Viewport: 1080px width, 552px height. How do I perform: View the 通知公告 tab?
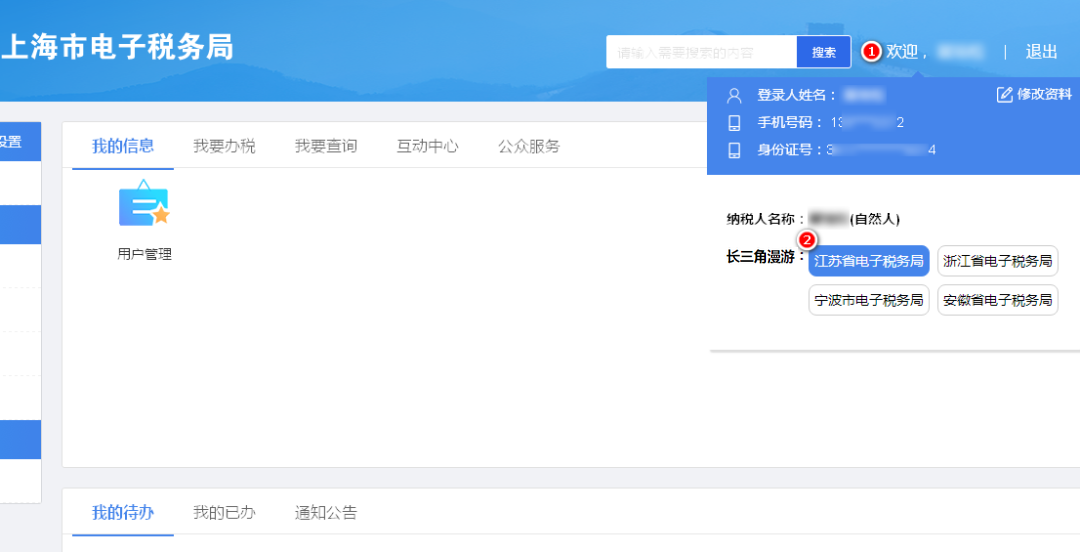(325, 513)
